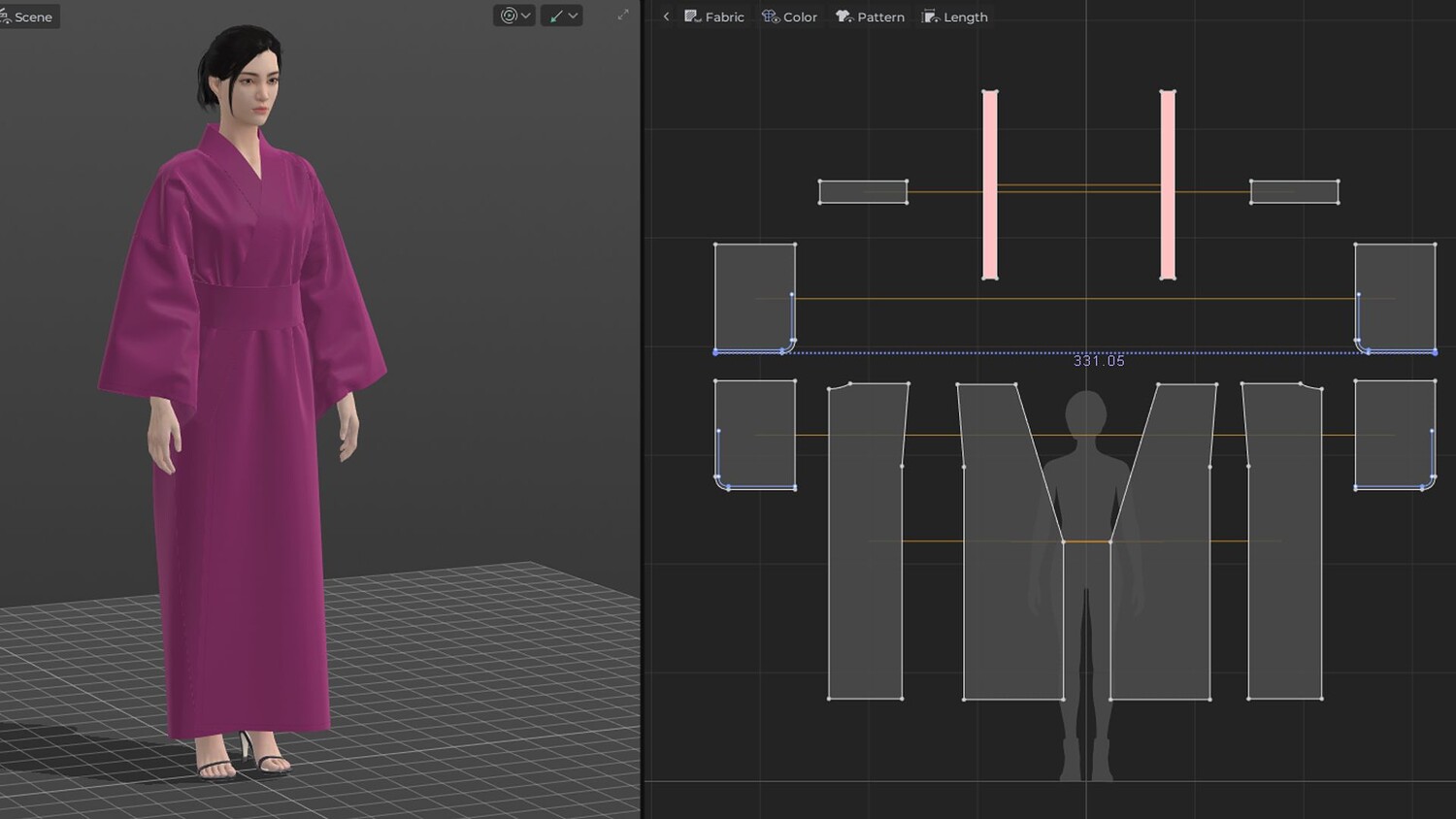
Task: Select the right back body panel
Action: pyautogui.click(x=1284, y=541)
